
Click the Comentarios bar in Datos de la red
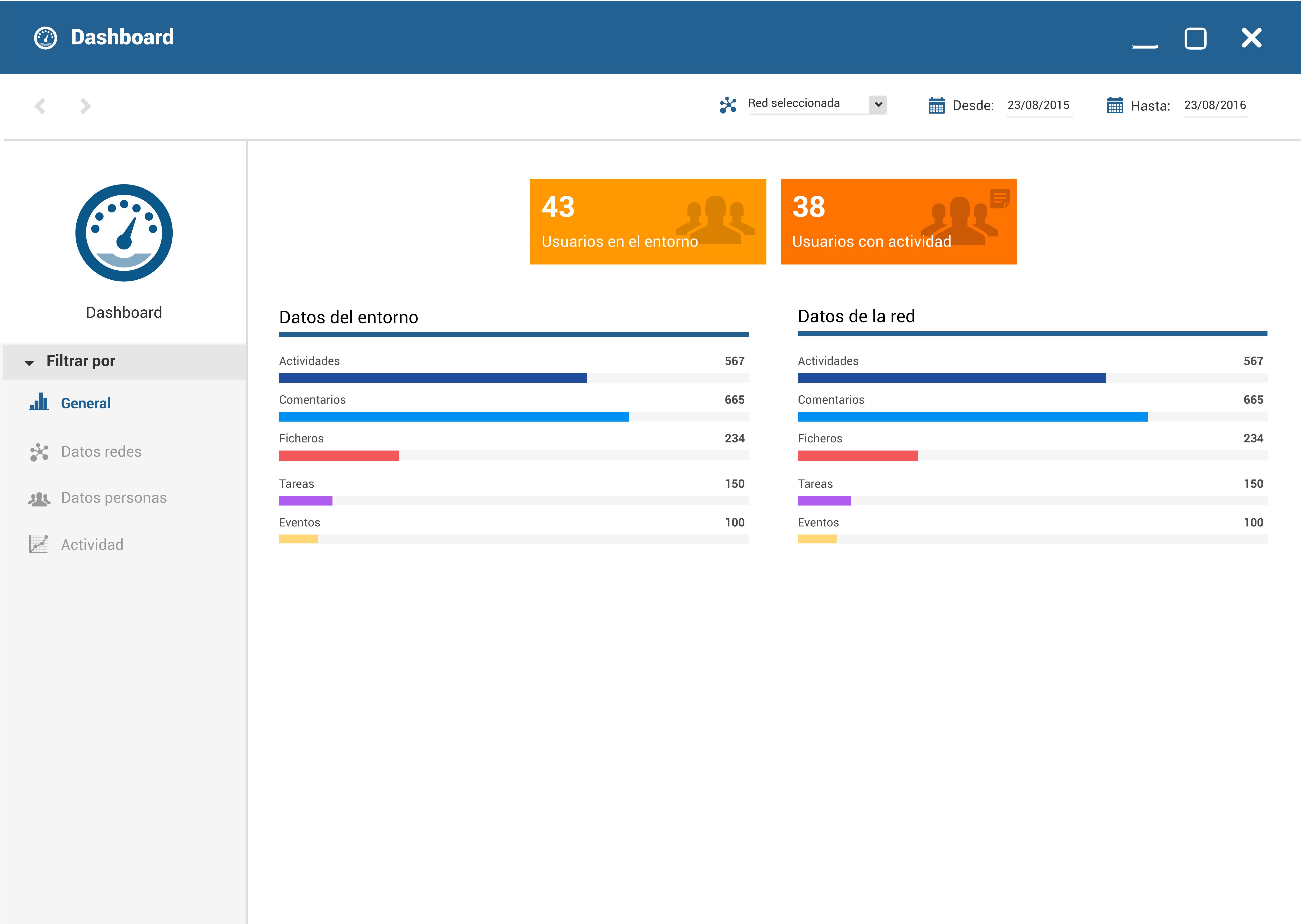(x=1033, y=417)
